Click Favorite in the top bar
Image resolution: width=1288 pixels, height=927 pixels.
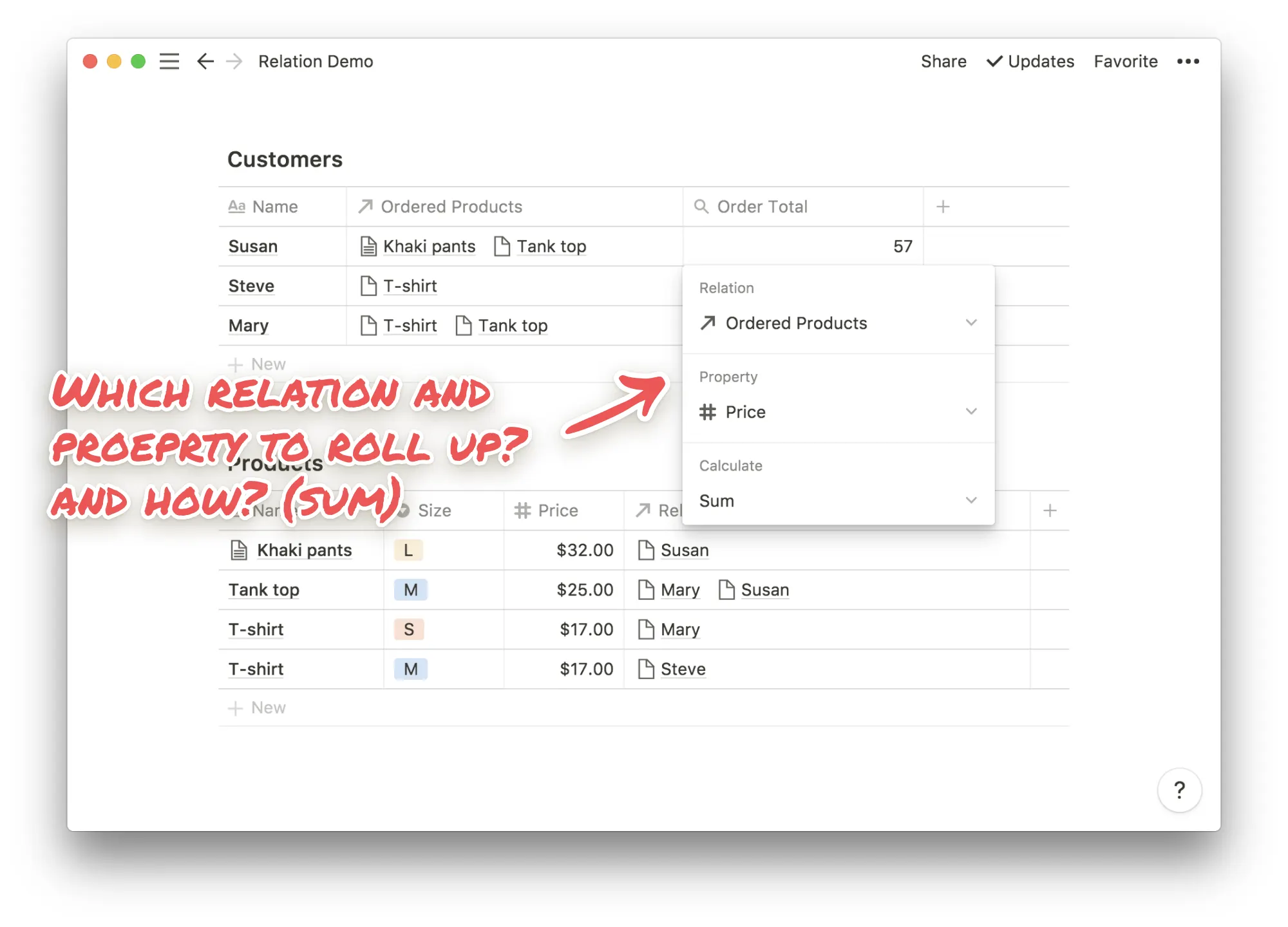1125,61
